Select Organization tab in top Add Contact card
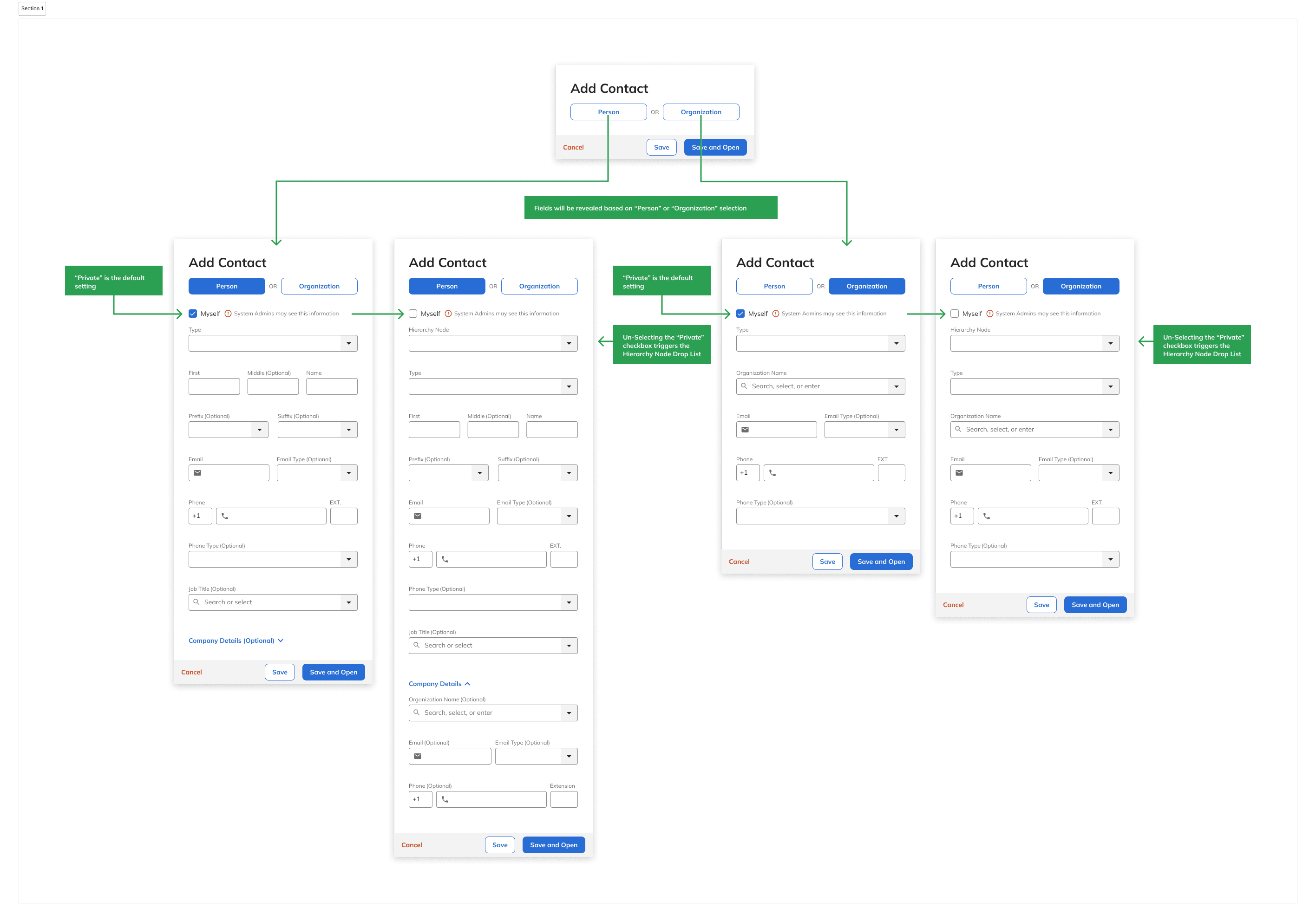 click(701, 112)
